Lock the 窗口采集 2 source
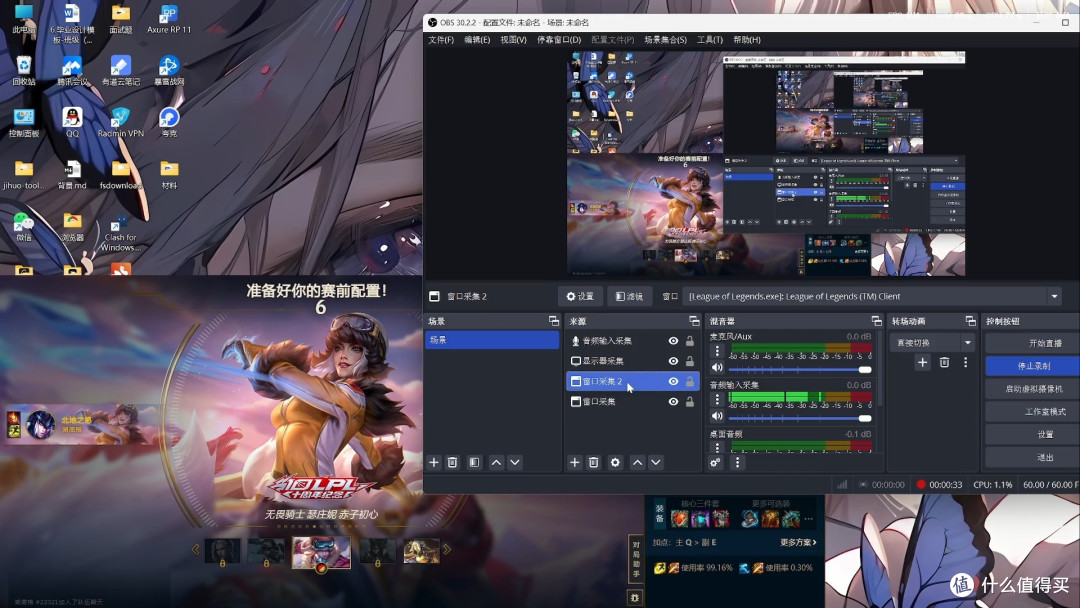 click(x=689, y=381)
